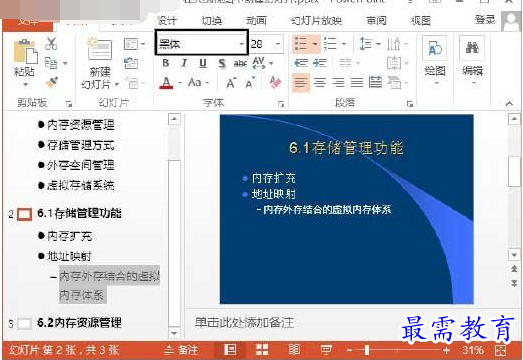Open character spacing AV dropdown
This screenshot has height=360, width=523.
(263, 63)
